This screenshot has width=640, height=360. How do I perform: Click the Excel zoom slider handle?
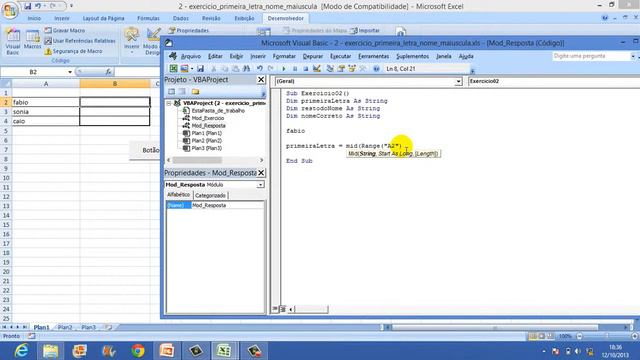pos(607,336)
